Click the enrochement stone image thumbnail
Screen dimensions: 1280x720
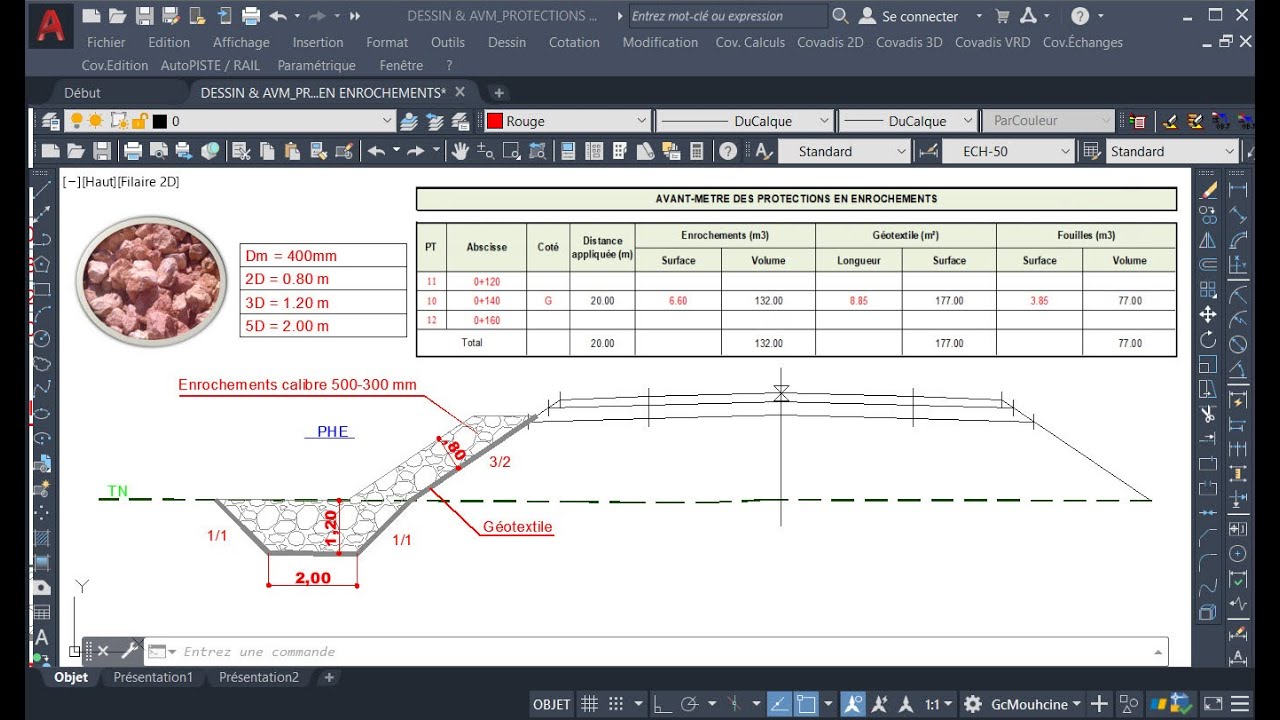152,281
